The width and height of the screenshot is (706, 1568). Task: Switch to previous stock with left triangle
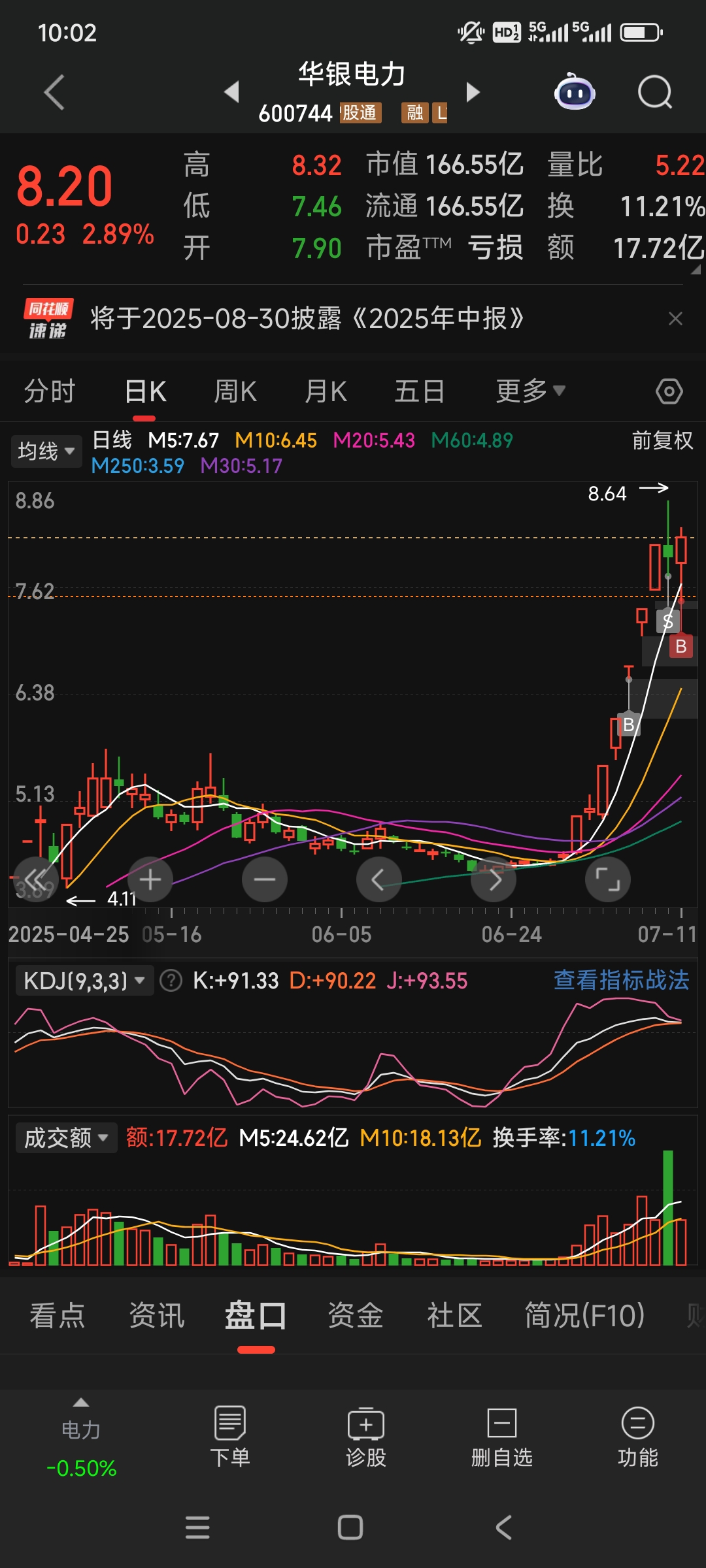(231, 91)
